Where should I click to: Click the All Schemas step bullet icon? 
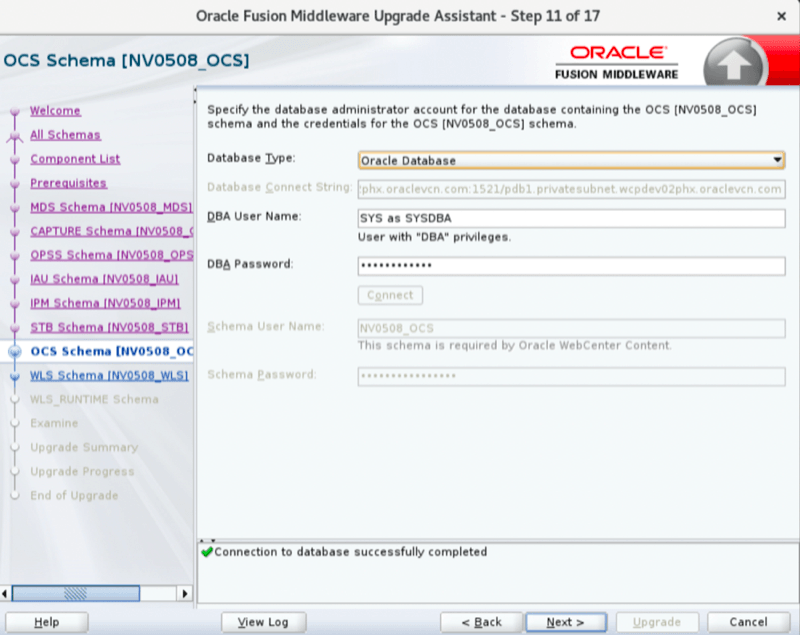(15, 136)
